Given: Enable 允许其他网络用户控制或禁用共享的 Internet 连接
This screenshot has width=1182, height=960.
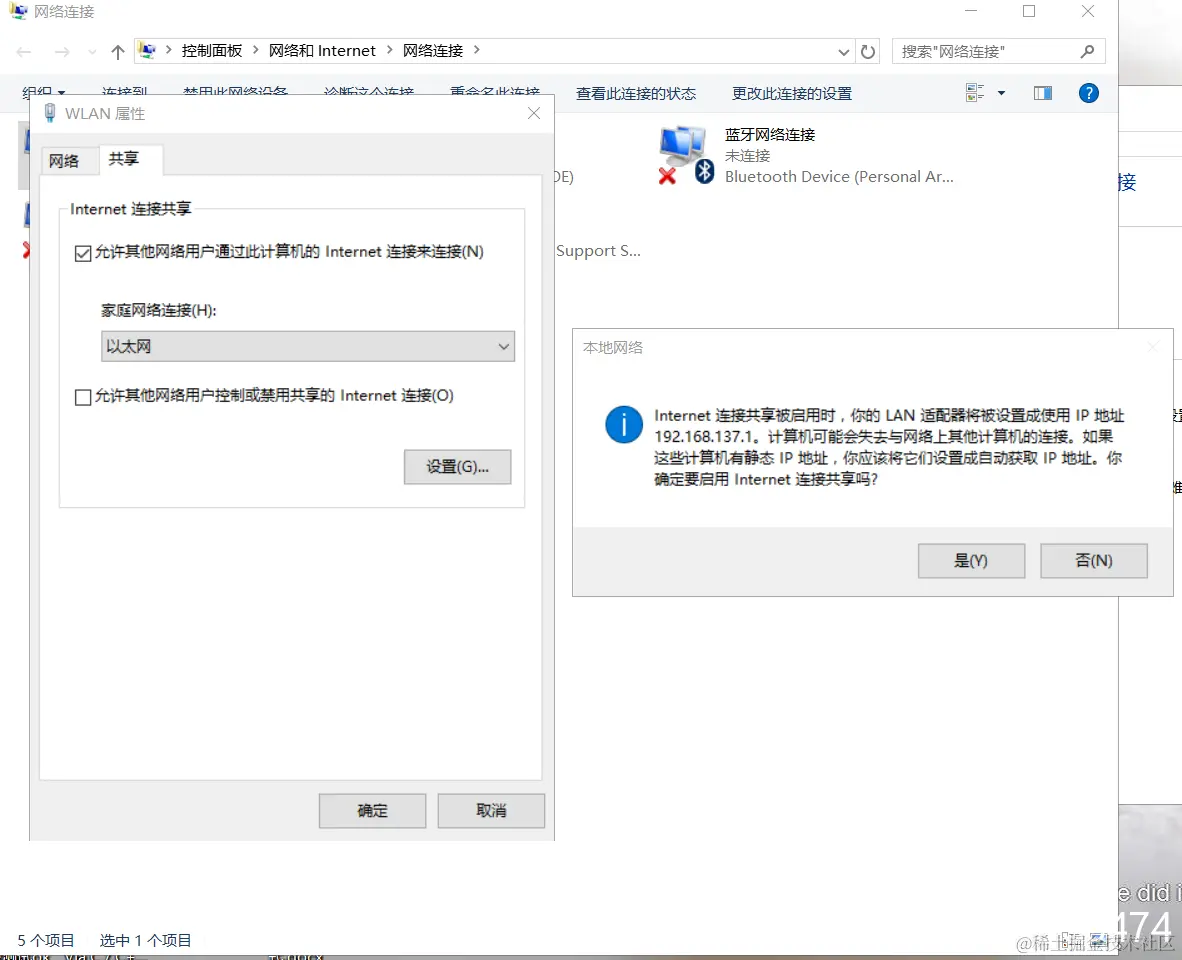Looking at the screenshot, I should 83,397.
